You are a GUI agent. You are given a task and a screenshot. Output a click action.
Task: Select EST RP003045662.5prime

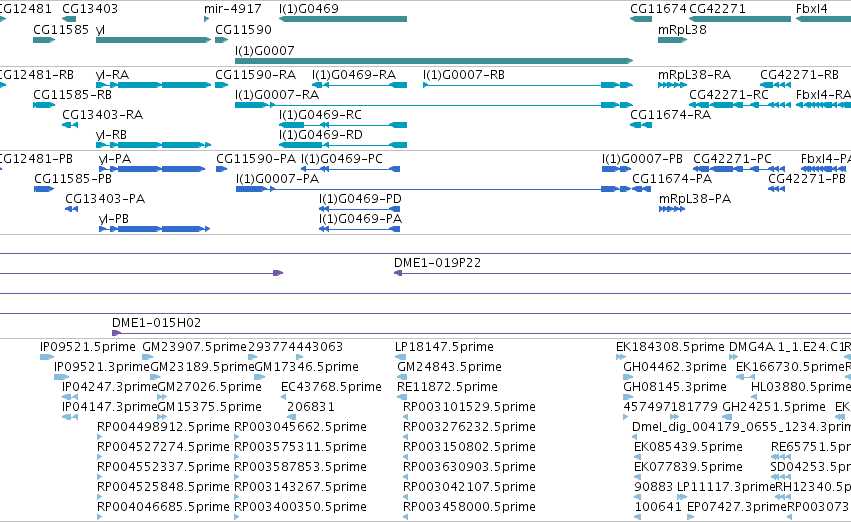click(300, 428)
